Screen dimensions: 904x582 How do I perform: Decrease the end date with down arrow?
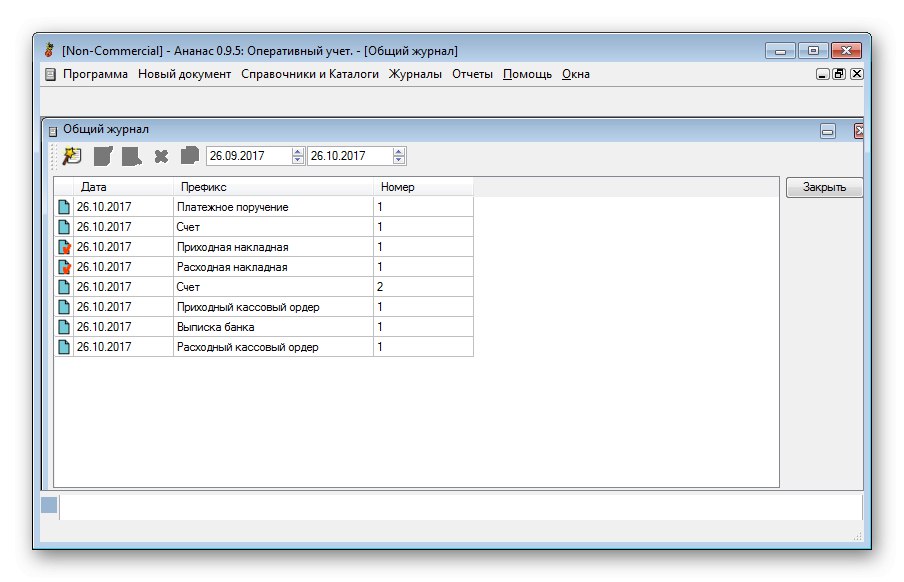(x=399, y=160)
